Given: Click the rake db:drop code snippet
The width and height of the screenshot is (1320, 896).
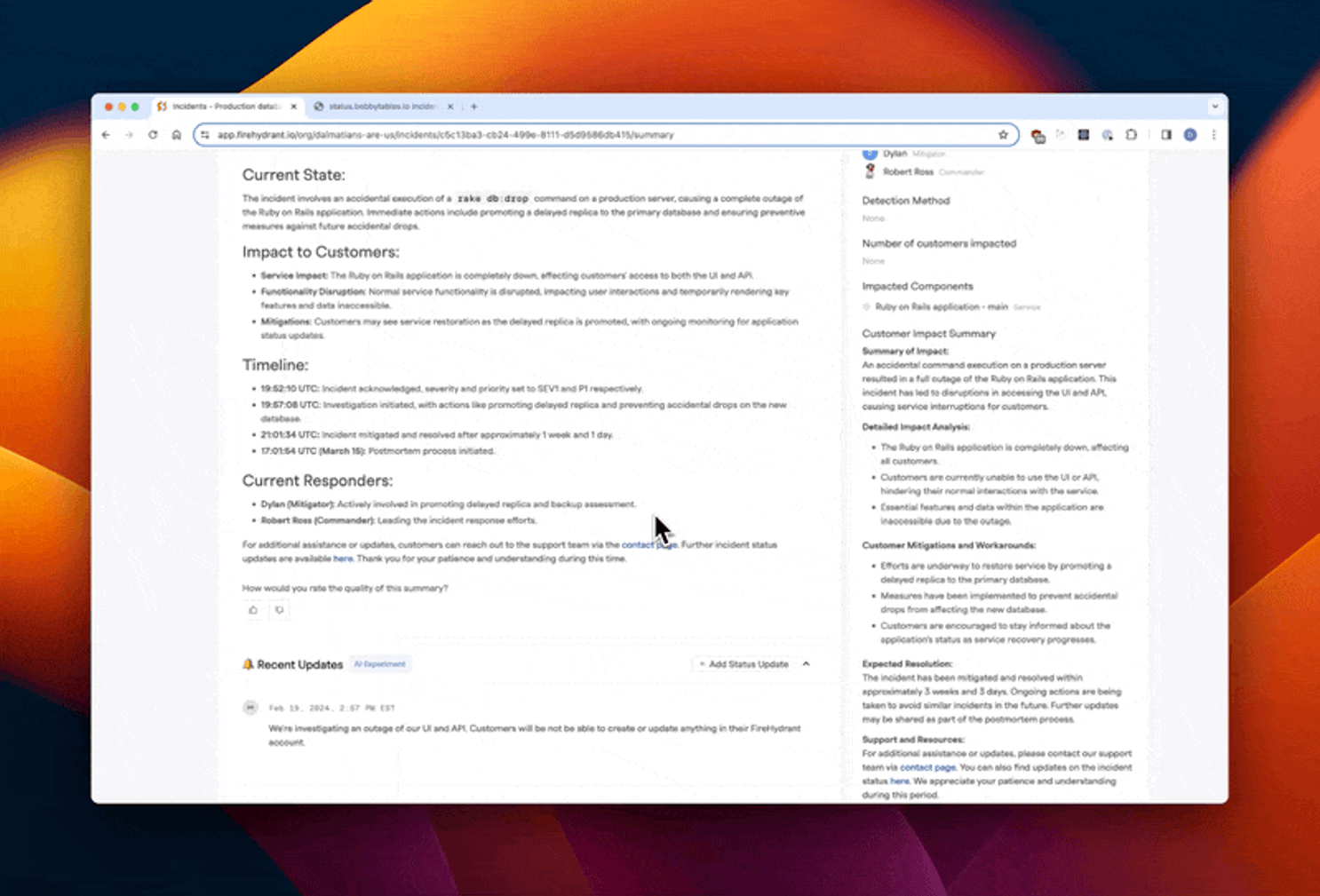Looking at the screenshot, I should [493, 199].
